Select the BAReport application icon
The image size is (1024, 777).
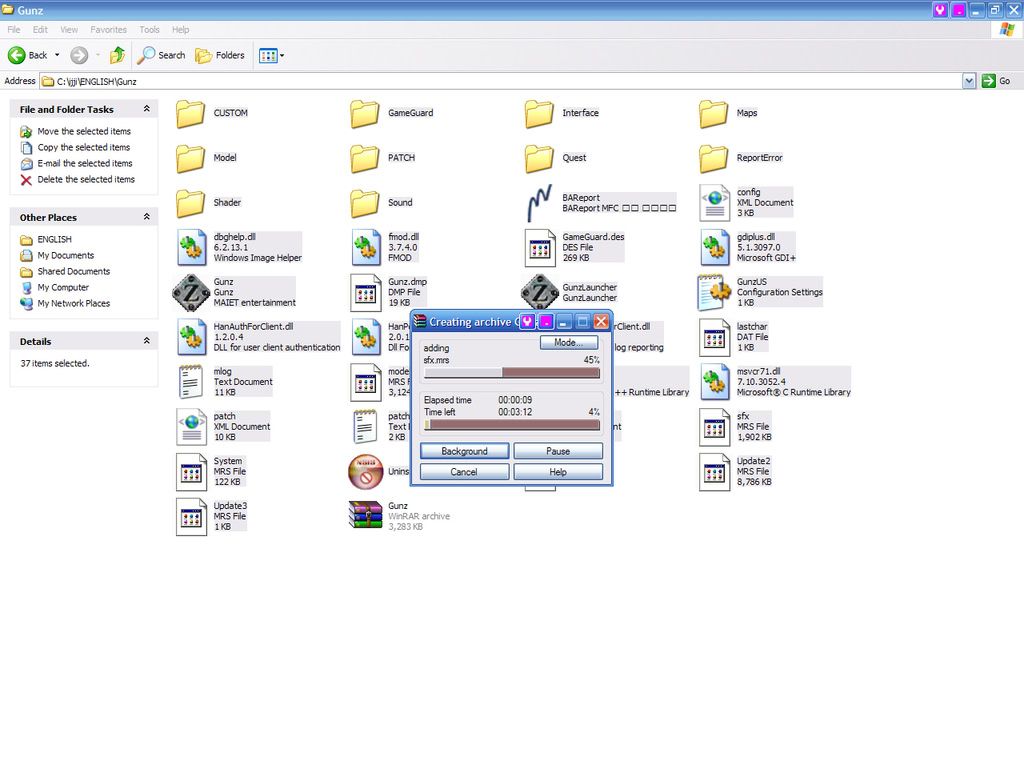541,203
